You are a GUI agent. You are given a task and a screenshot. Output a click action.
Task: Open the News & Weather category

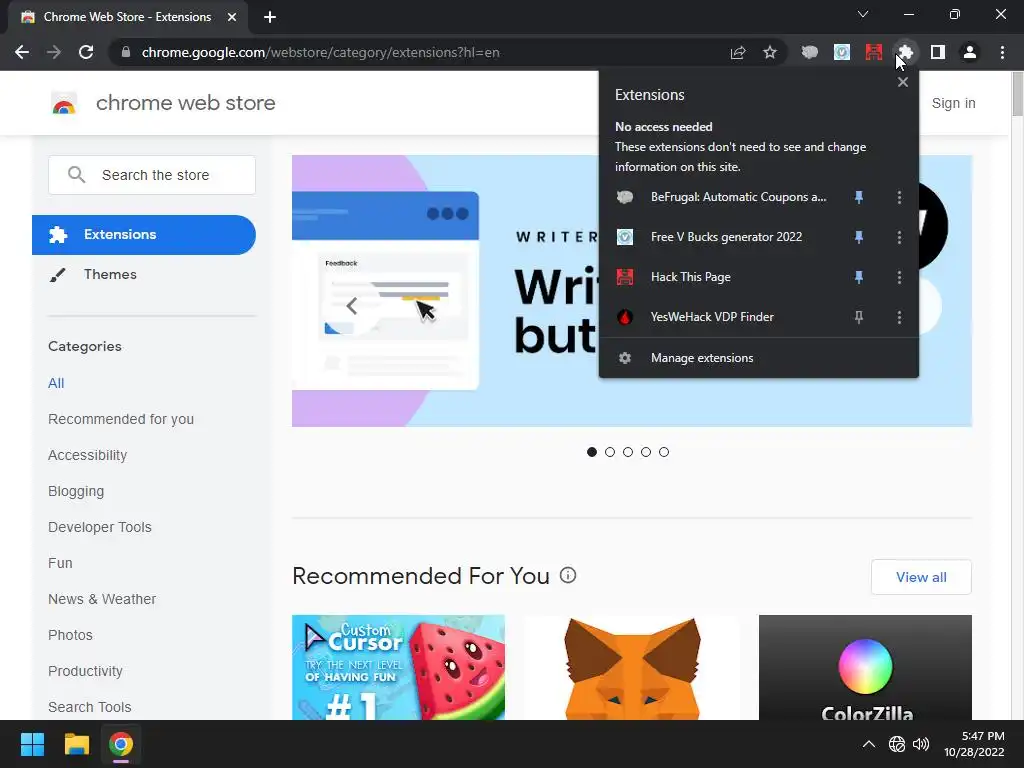102,599
